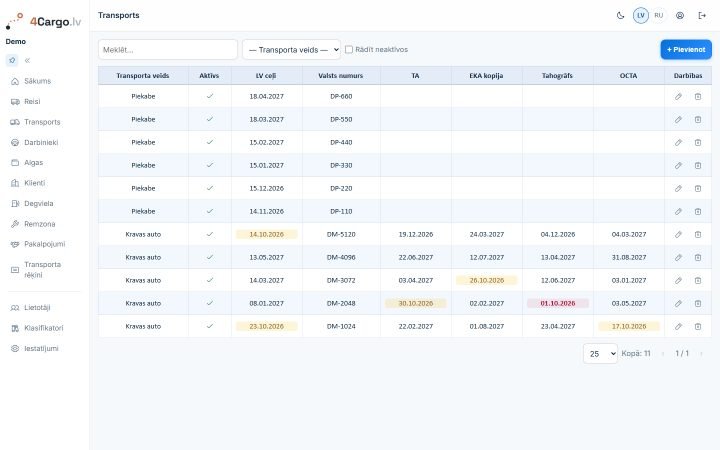Click the Pievienot button
This screenshot has width=720, height=450.
[686, 50]
